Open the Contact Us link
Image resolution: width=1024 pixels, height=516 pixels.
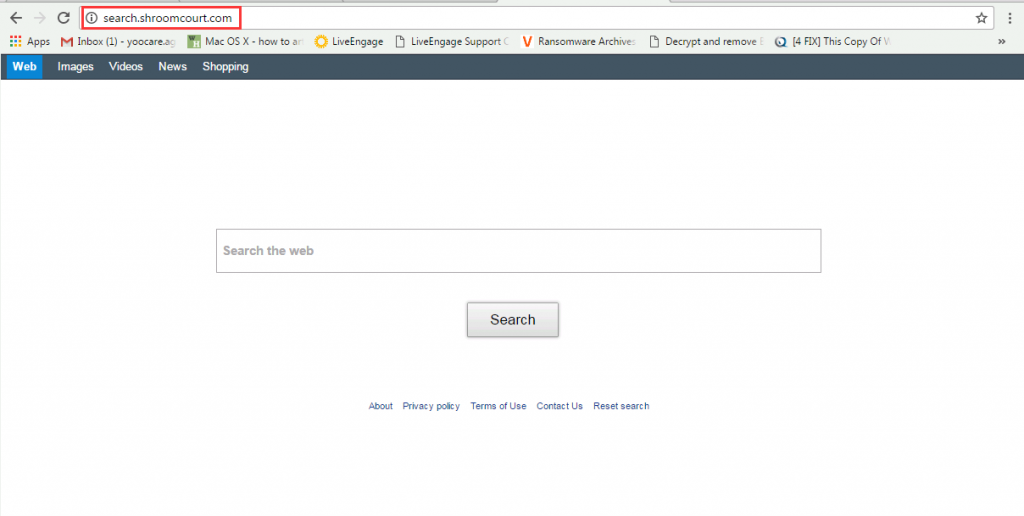pyautogui.click(x=560, y=406)
